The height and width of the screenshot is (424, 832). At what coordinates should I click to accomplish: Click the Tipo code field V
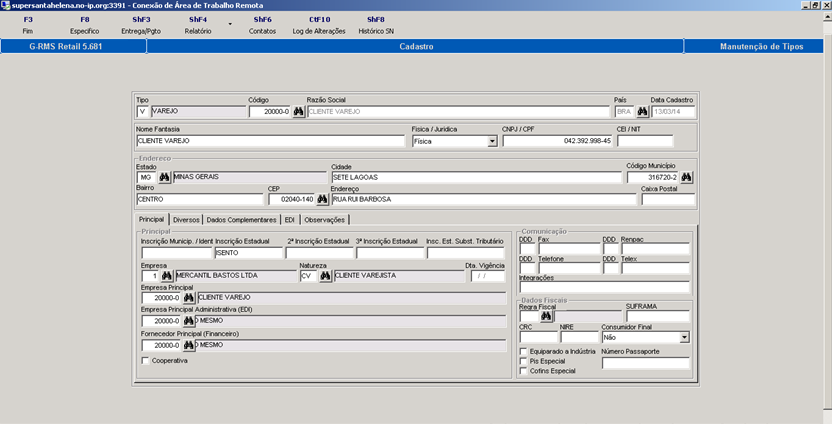(142, 111)
